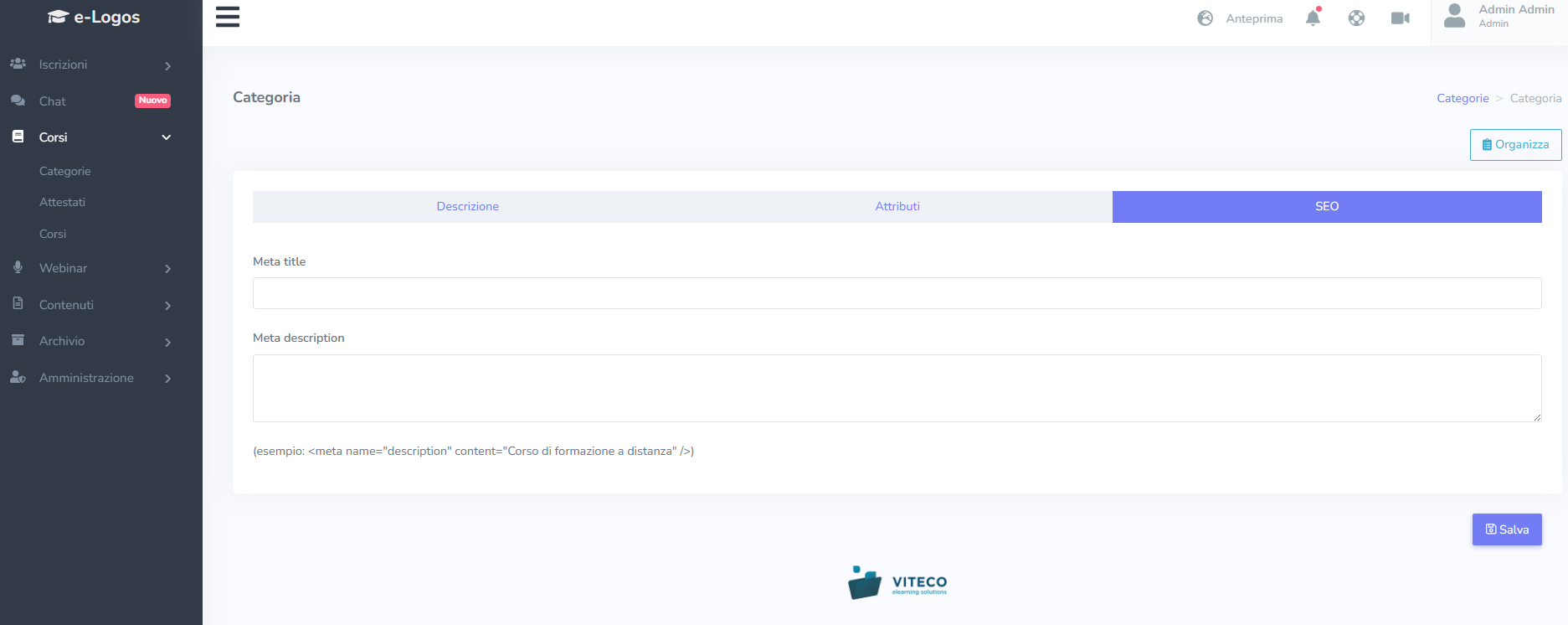The width and height of the screenshot is (1568, 625).
Task: Open the video camera icon
Action: click(x=1400, y=18)
